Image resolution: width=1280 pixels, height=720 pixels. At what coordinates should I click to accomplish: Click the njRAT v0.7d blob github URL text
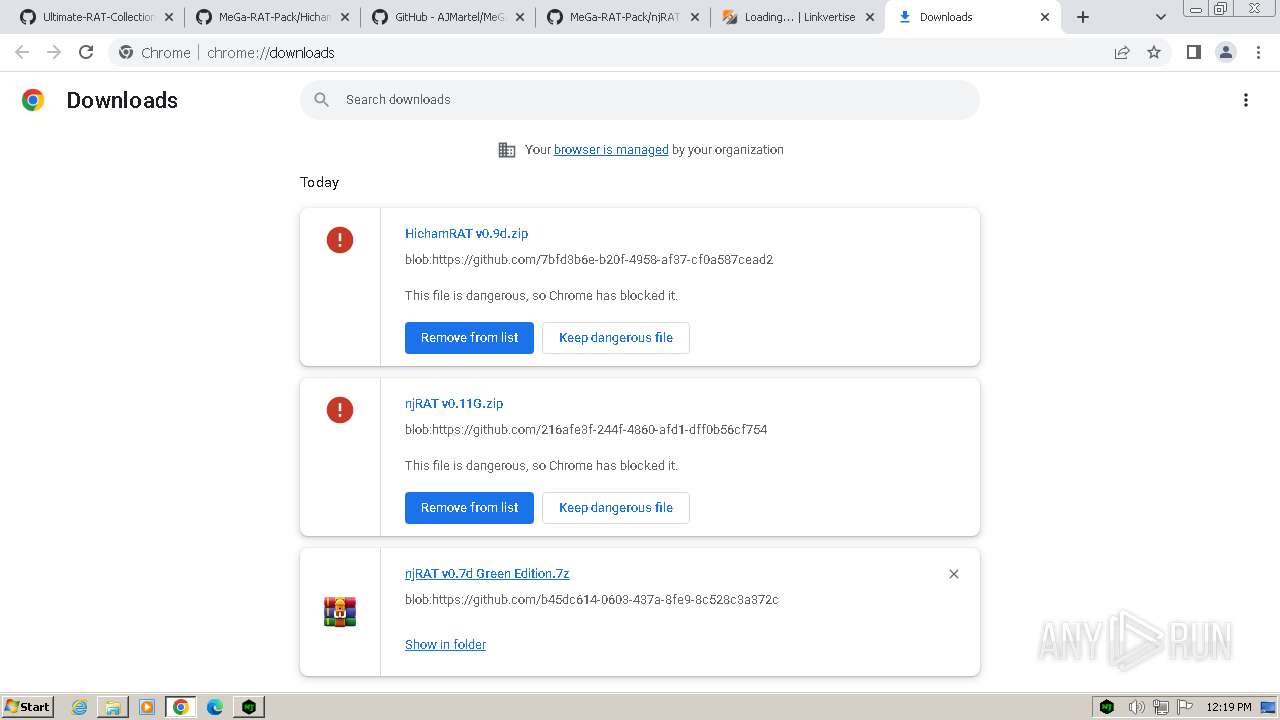[592, 600]
